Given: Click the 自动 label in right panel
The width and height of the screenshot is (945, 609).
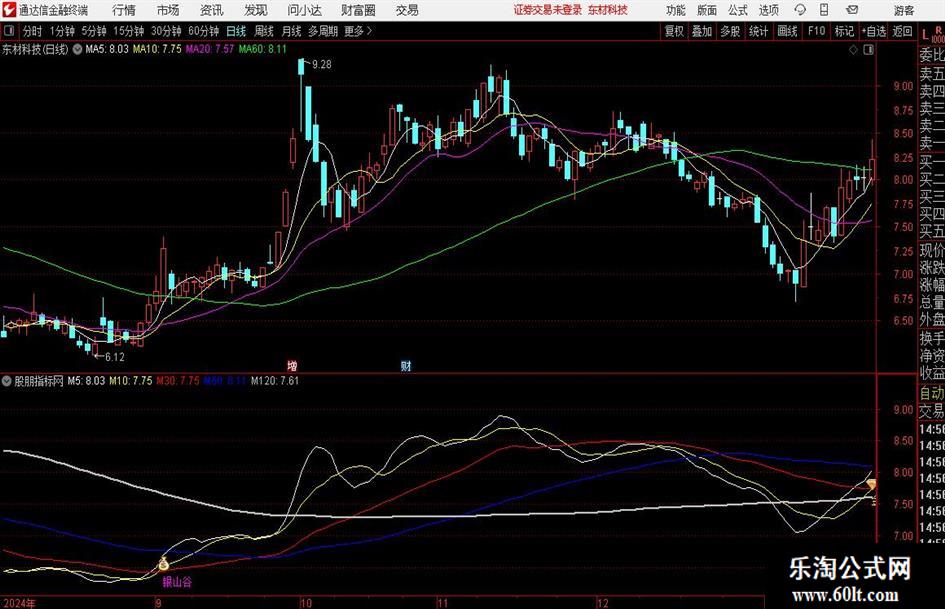Looking at the screenshot, I should 932,393.
